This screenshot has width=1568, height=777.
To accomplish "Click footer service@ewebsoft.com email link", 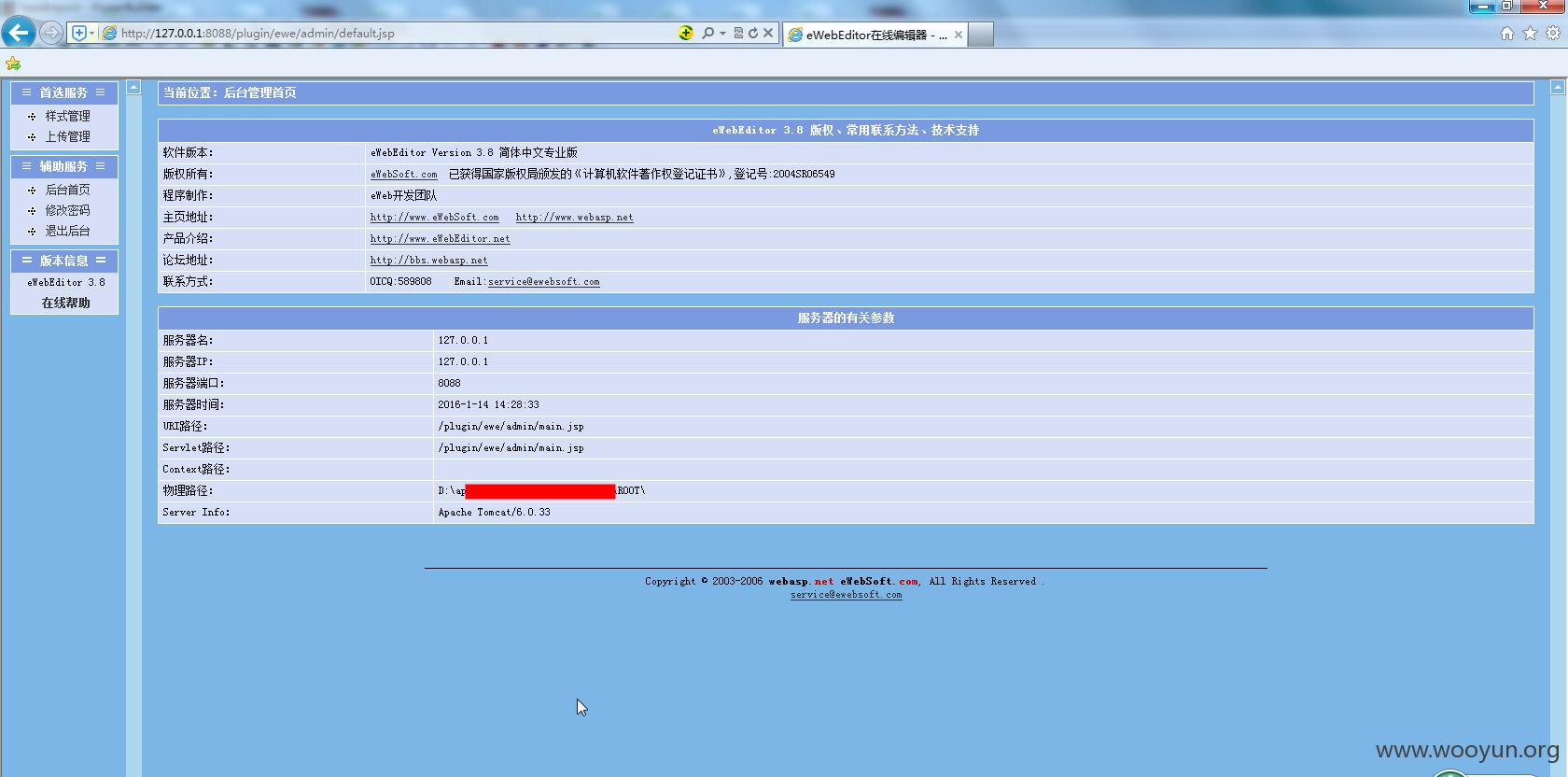I will click(846, 595).
